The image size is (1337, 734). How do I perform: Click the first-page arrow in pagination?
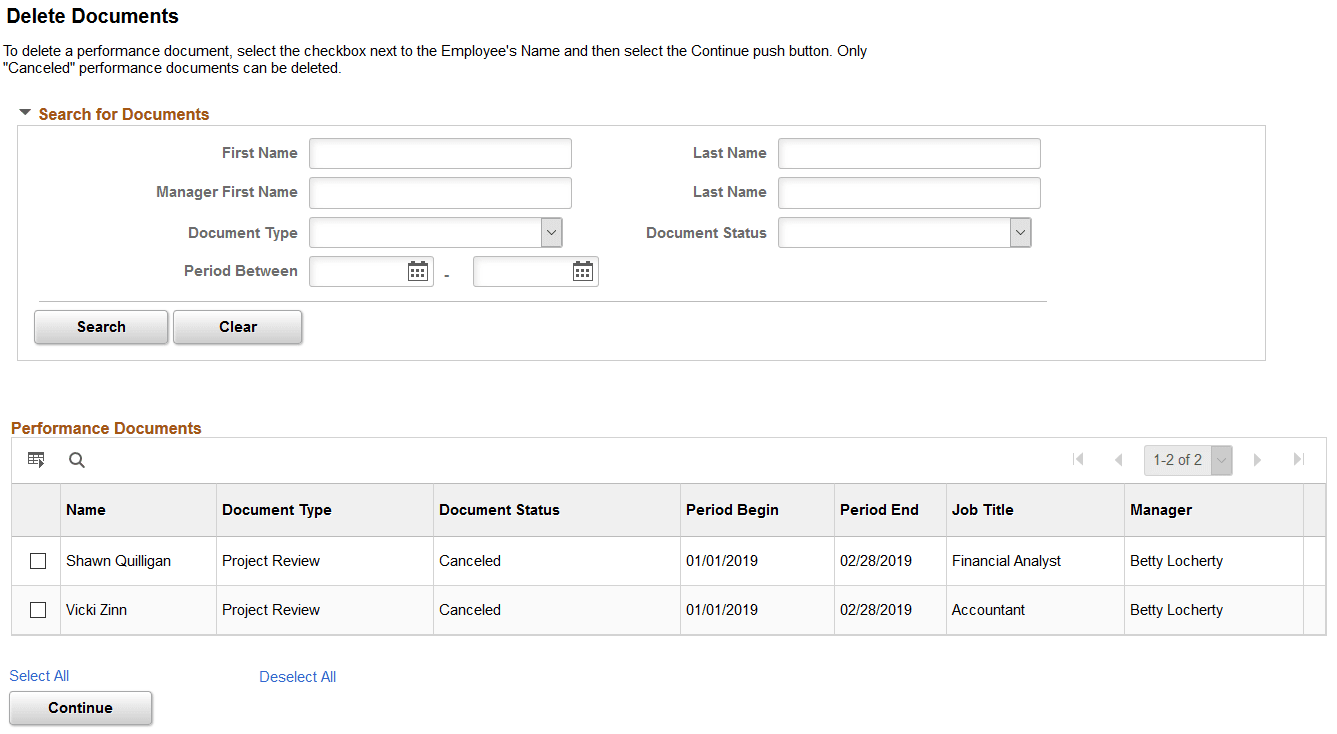1078,459
